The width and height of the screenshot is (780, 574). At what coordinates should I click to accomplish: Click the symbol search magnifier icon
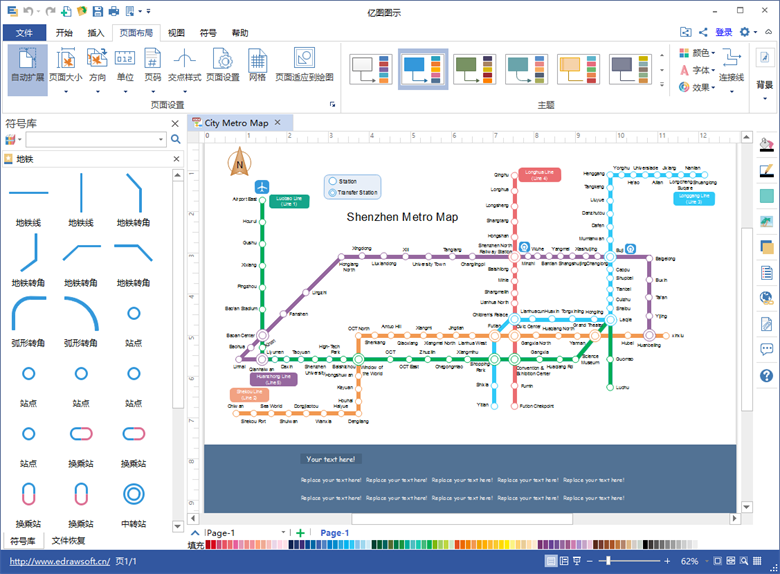tap(176, 139)
